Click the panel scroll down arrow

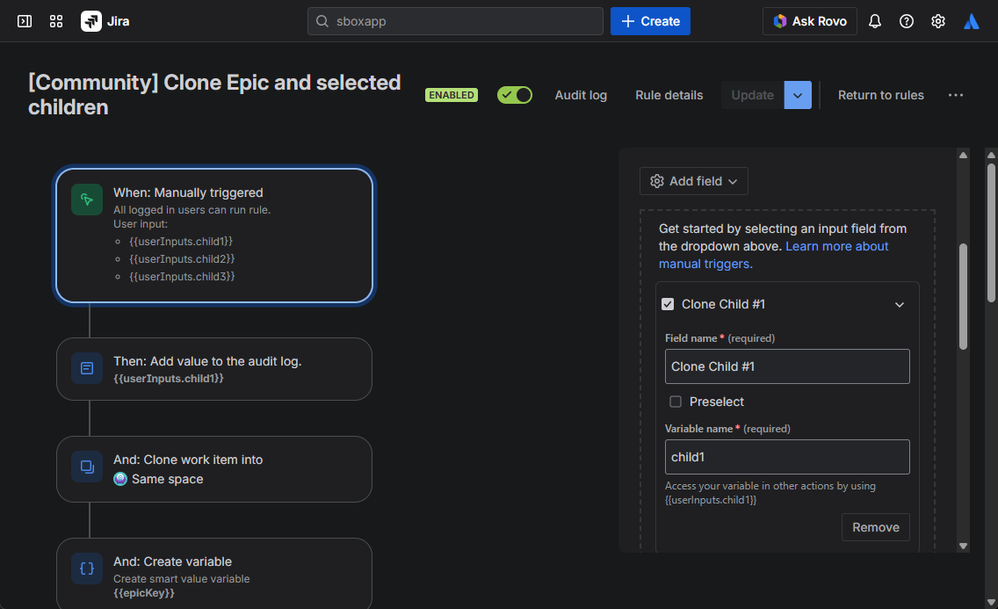(x=963, y=546)
